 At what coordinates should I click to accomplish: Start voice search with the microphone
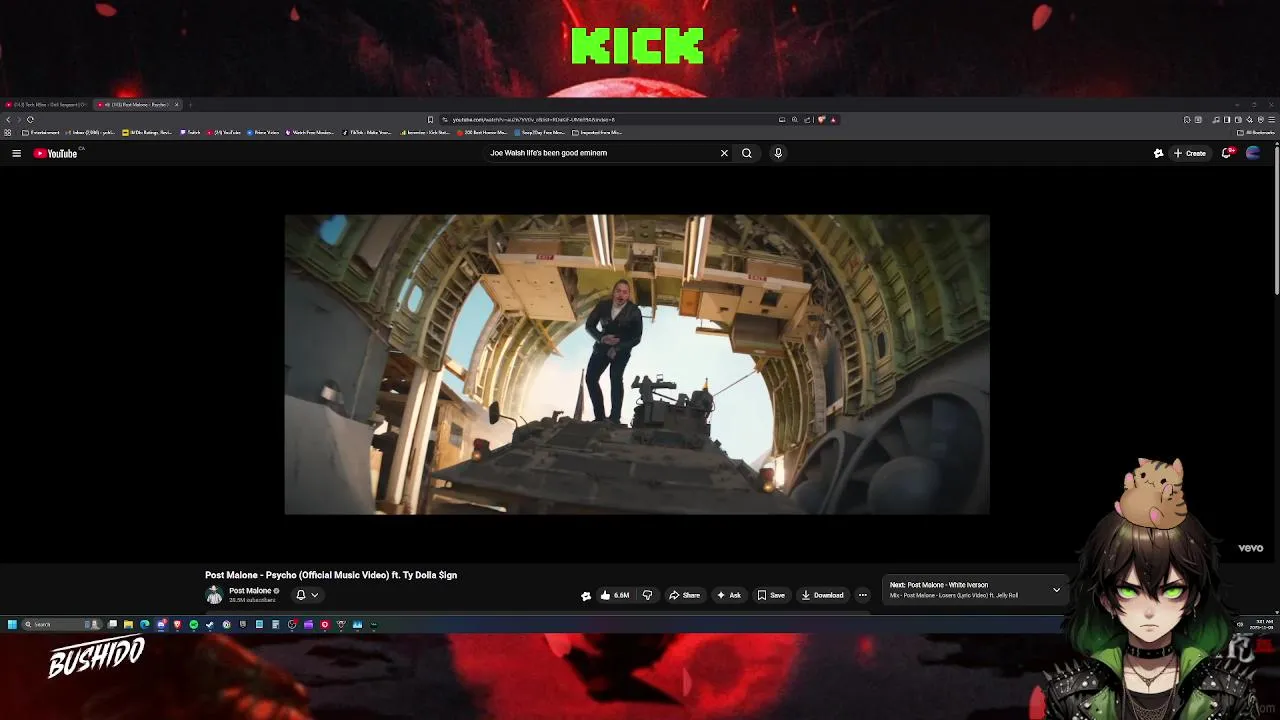tap(778, 153)
